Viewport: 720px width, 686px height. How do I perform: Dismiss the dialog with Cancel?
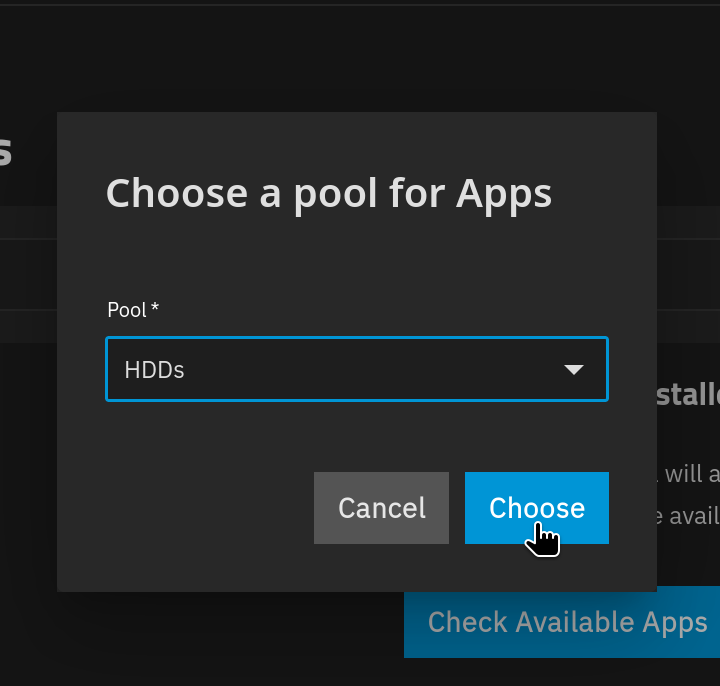coord(381,508)
